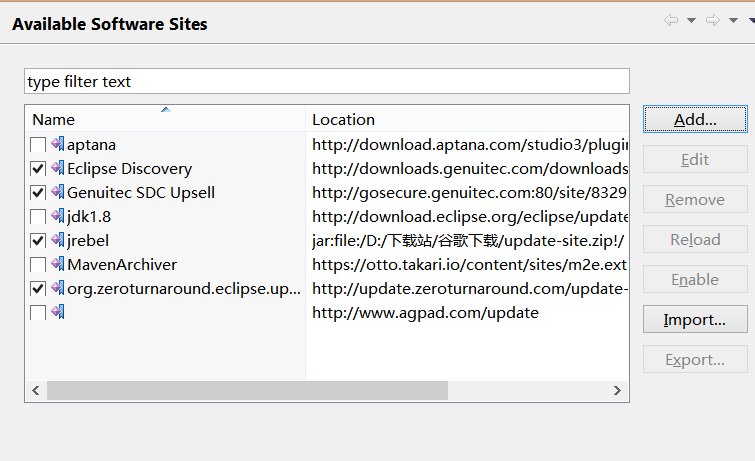Viewport: 755px width, 461px height.
Task: Go forward with the right arrow icon
Action: tap(713, 20)
